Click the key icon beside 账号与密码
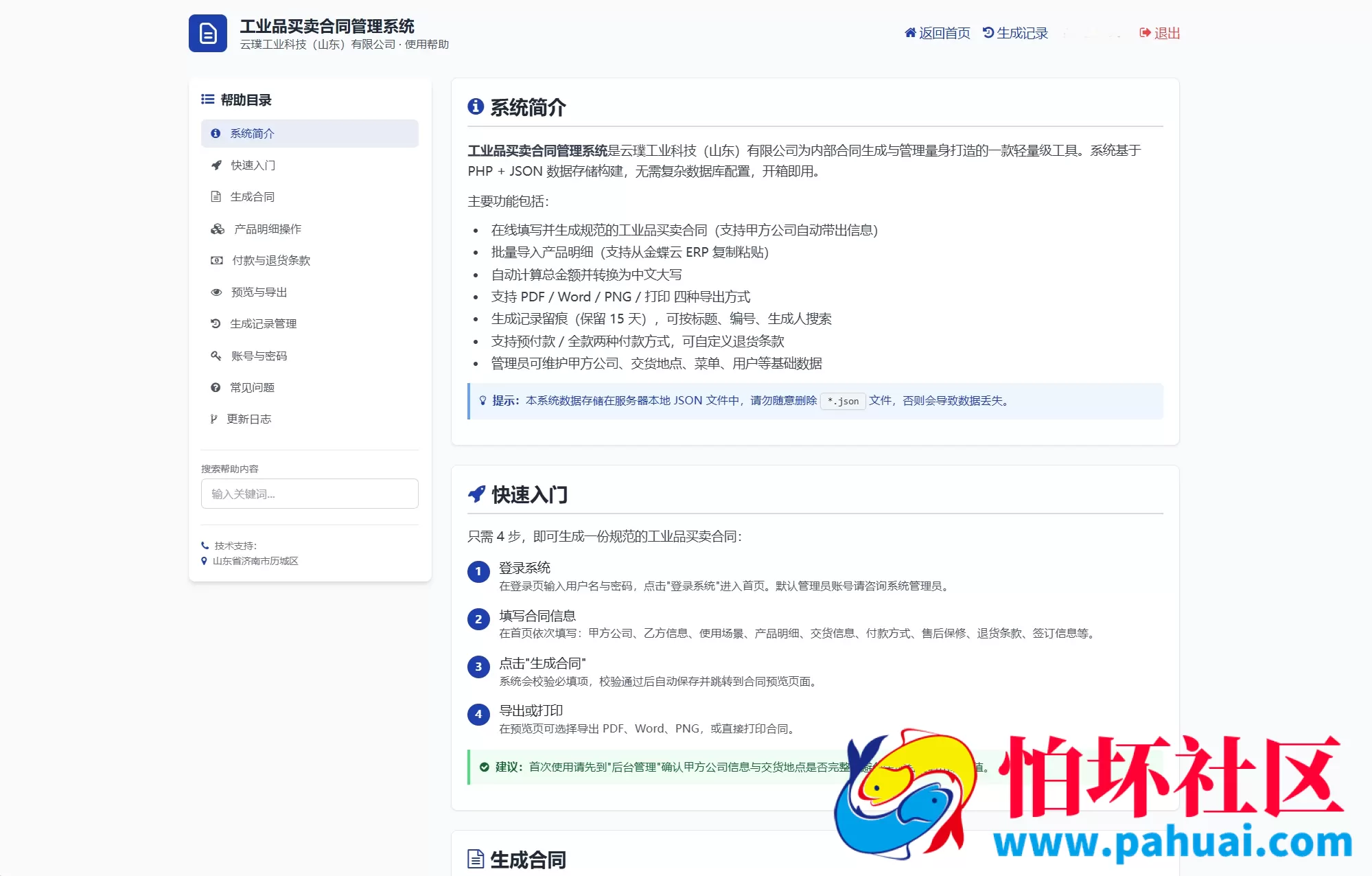The width and height of the screenshot is (1372, 876). 216,356
